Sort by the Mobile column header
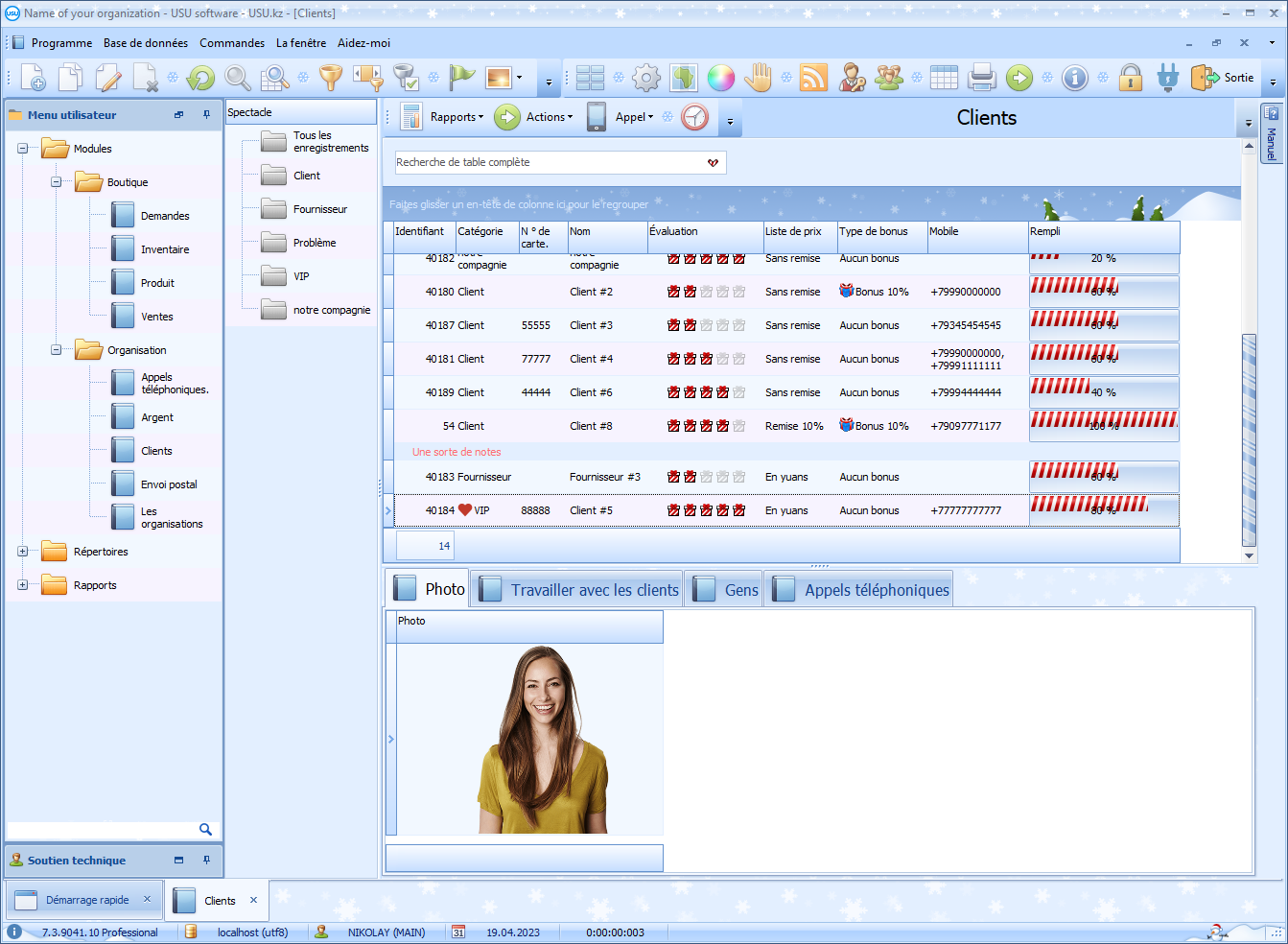 coord(976,237)
